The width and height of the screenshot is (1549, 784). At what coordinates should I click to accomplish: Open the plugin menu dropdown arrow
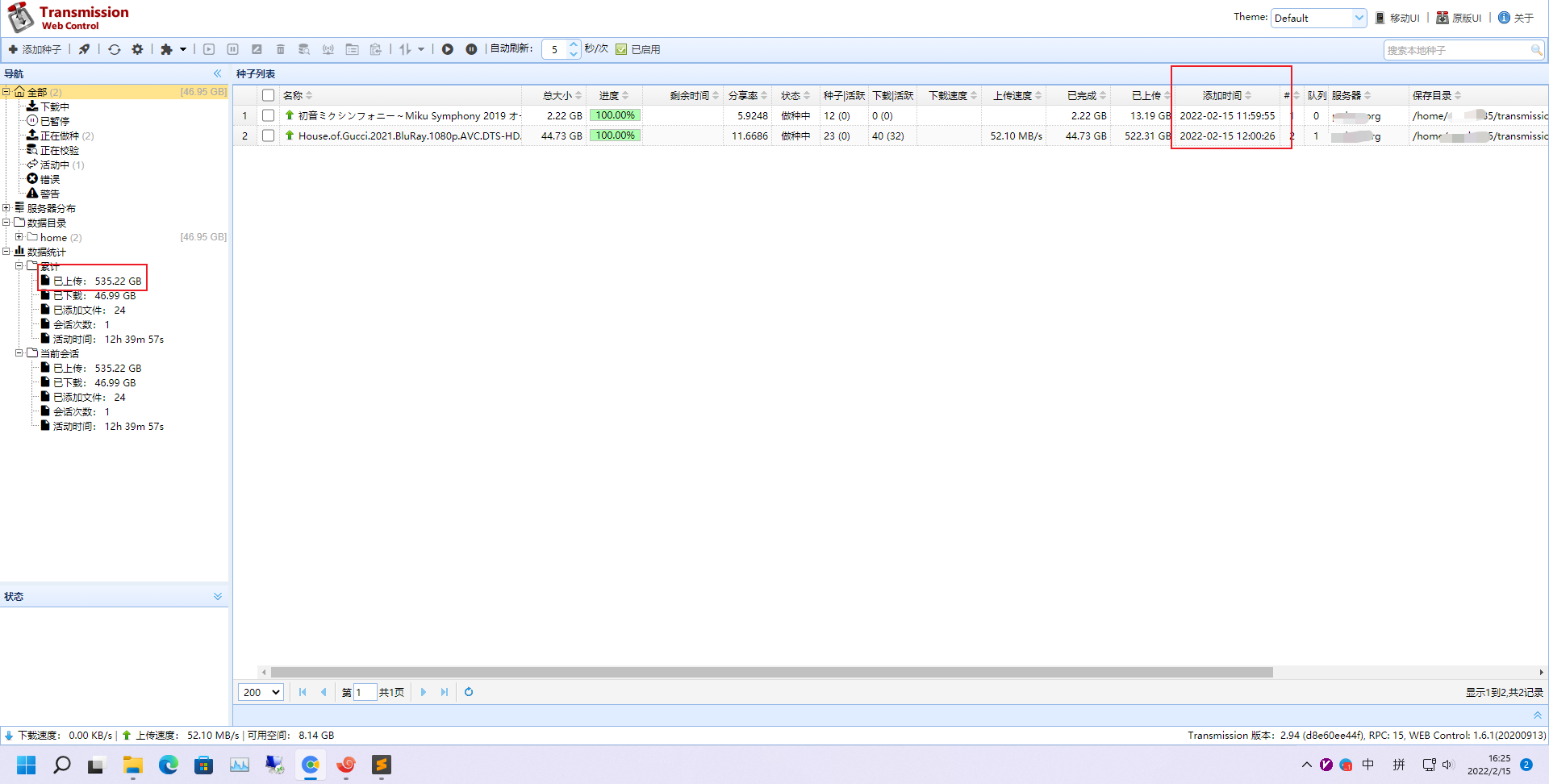point(183,49)
